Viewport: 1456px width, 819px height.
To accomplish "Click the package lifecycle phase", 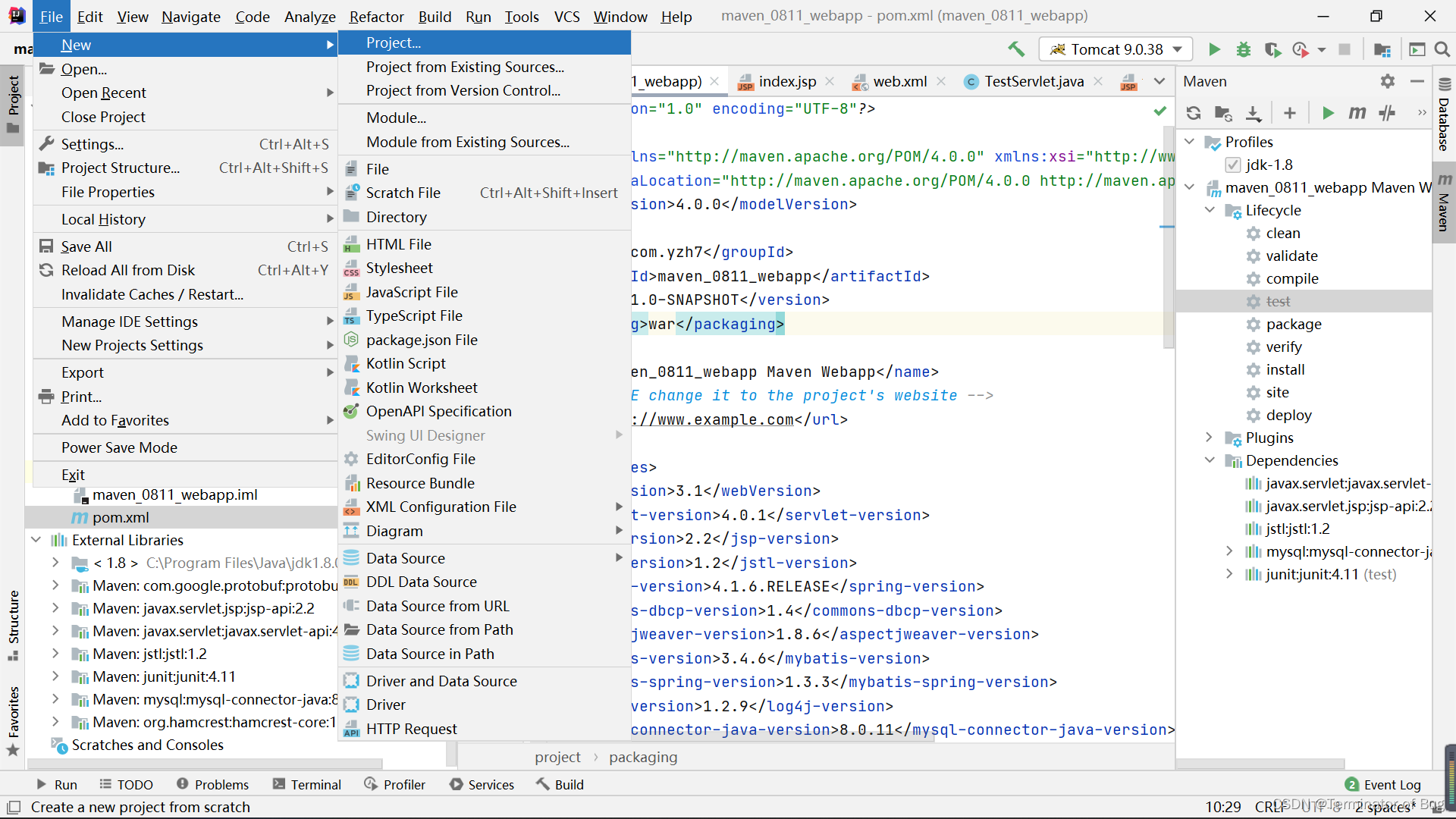I will pos(1294,324).
